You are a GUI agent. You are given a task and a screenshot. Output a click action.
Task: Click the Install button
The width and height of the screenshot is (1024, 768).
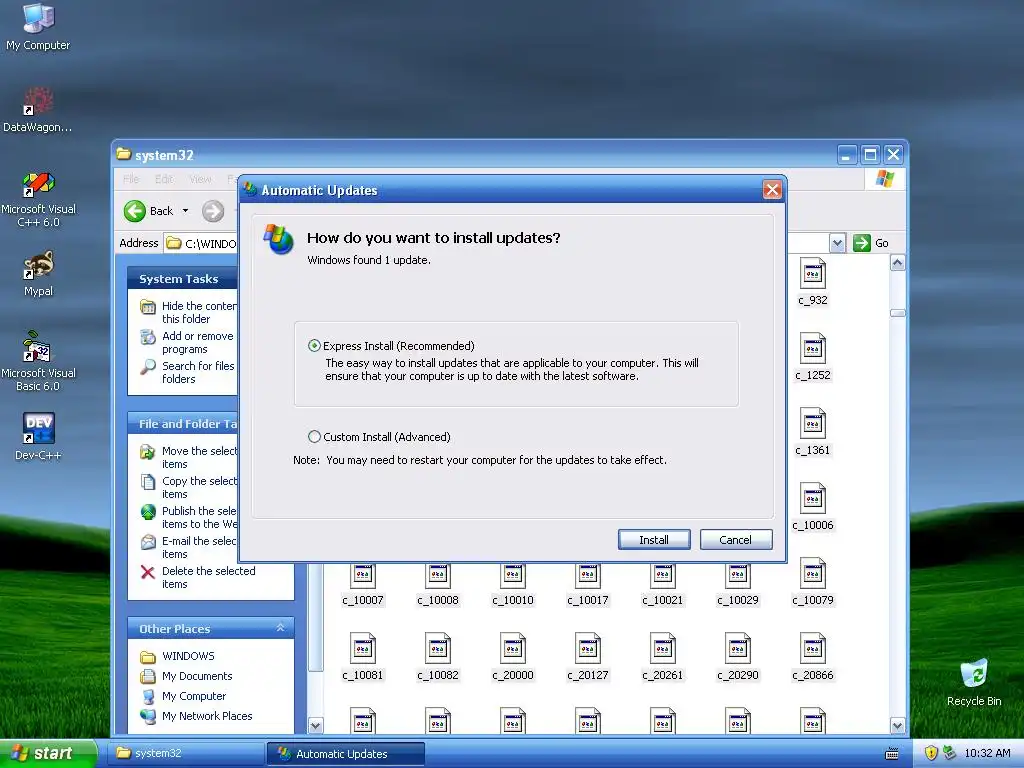(x=654, y=539)
